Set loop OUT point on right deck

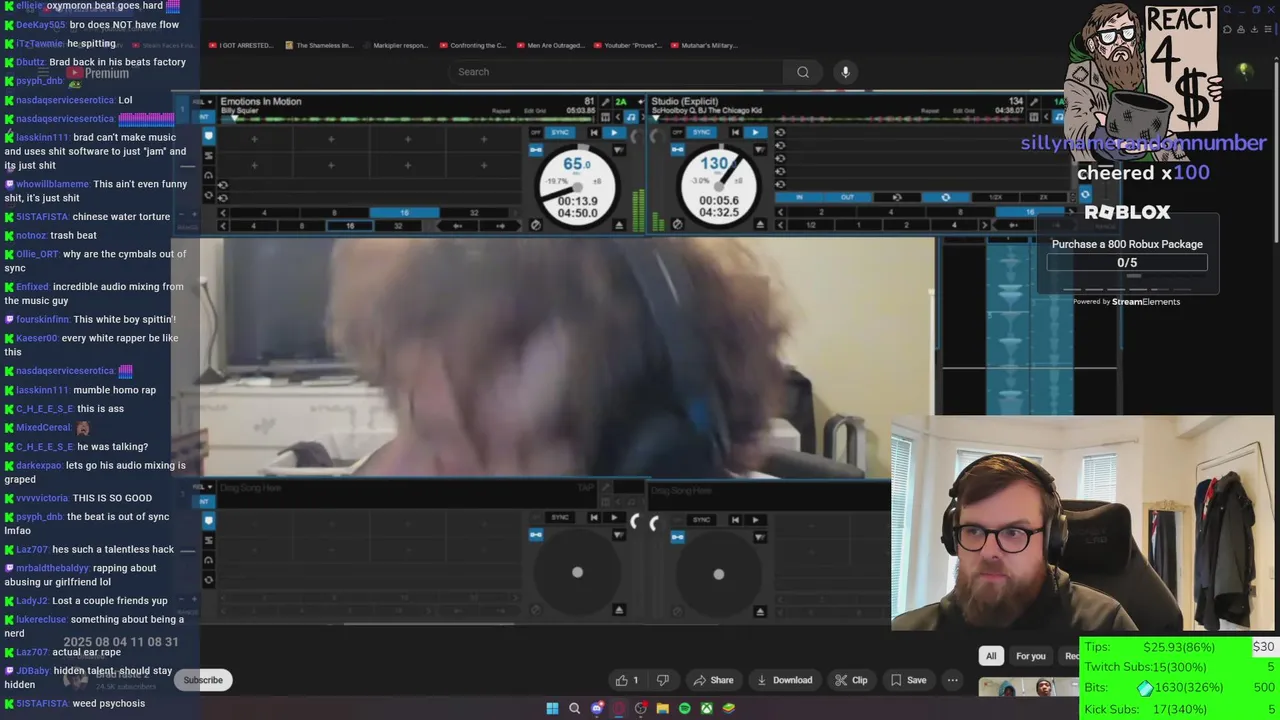click(847, 197)
